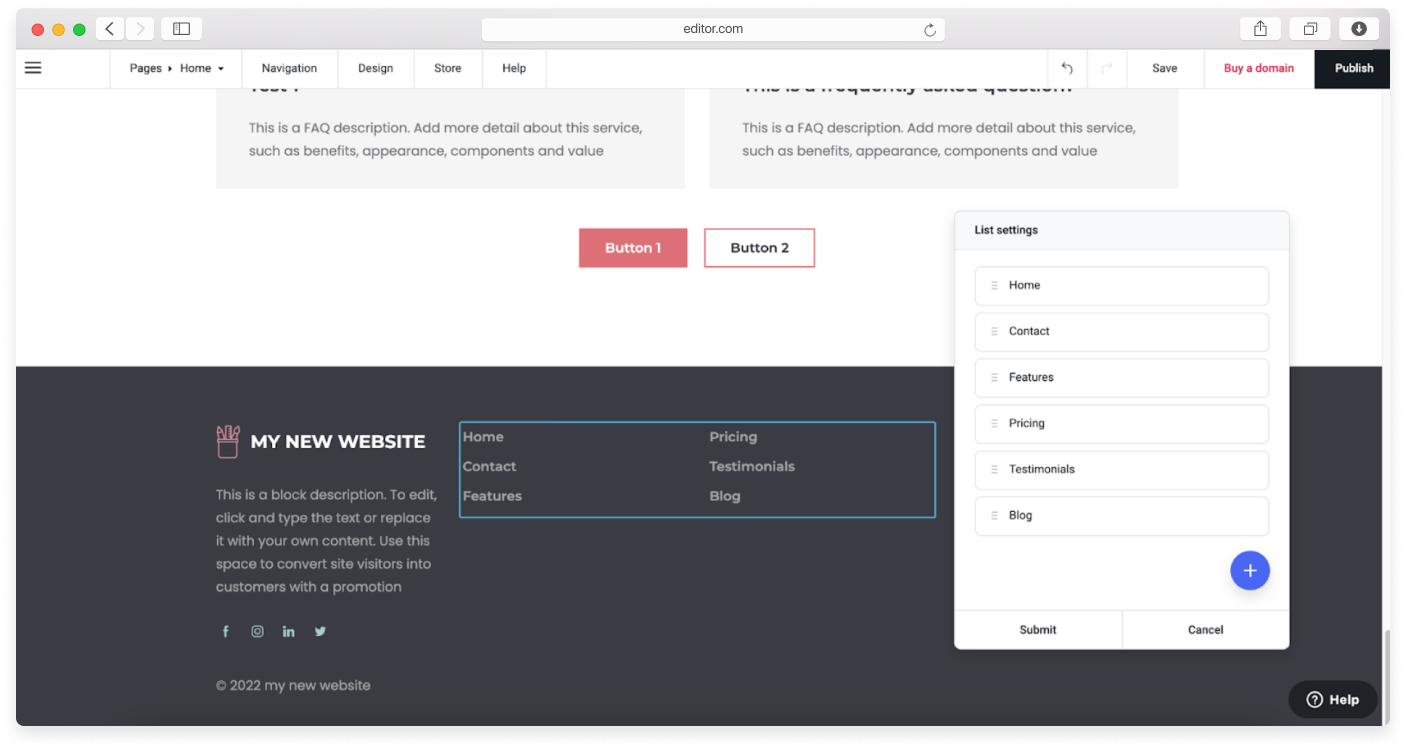Screen dimensions: 1406x750
Task: Toggle the Safari sidebar button
Action: pyautogui.click(x=181, y=29)
